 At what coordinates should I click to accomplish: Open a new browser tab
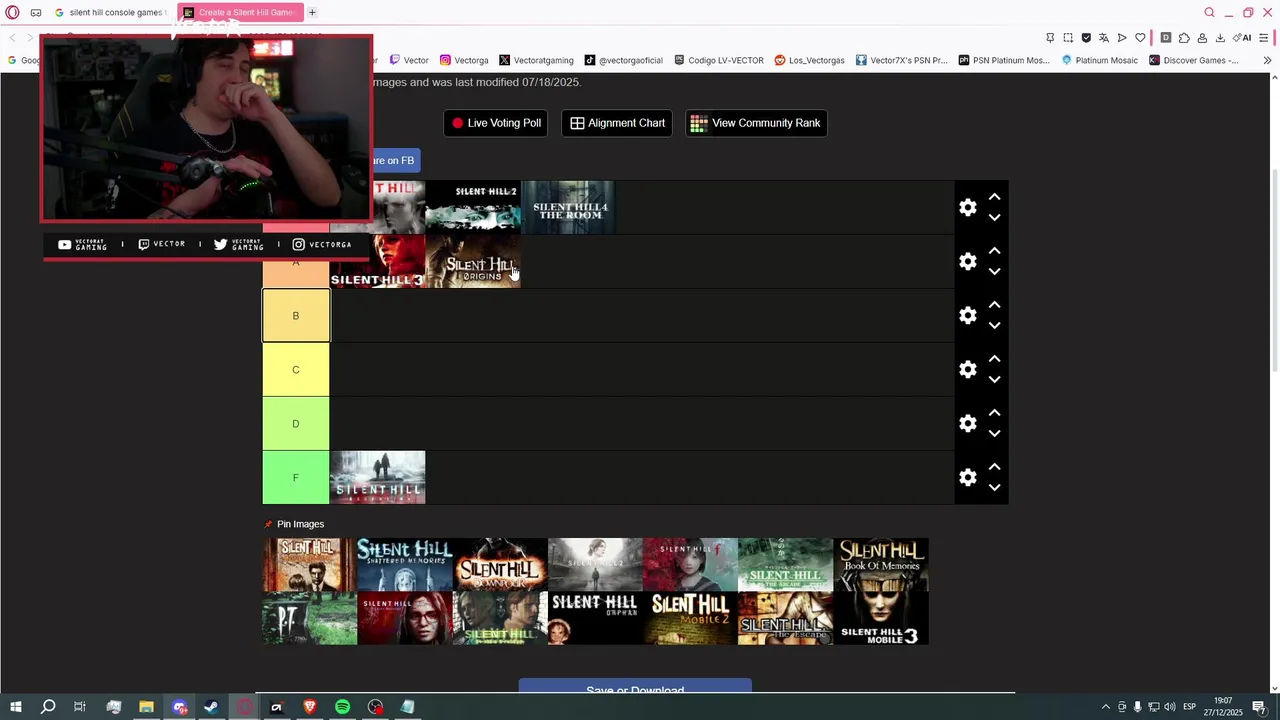312,13
